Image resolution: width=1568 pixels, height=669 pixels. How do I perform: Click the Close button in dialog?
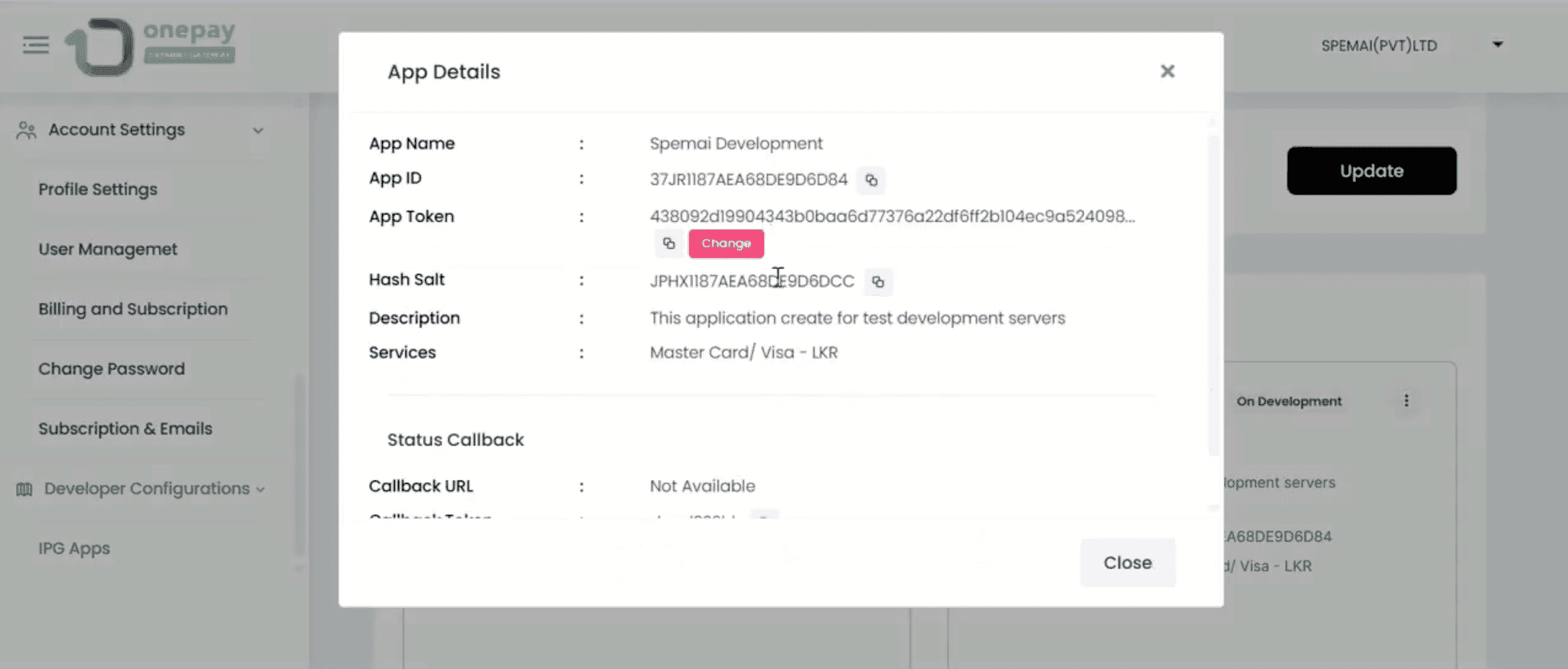coord(1127,563)
